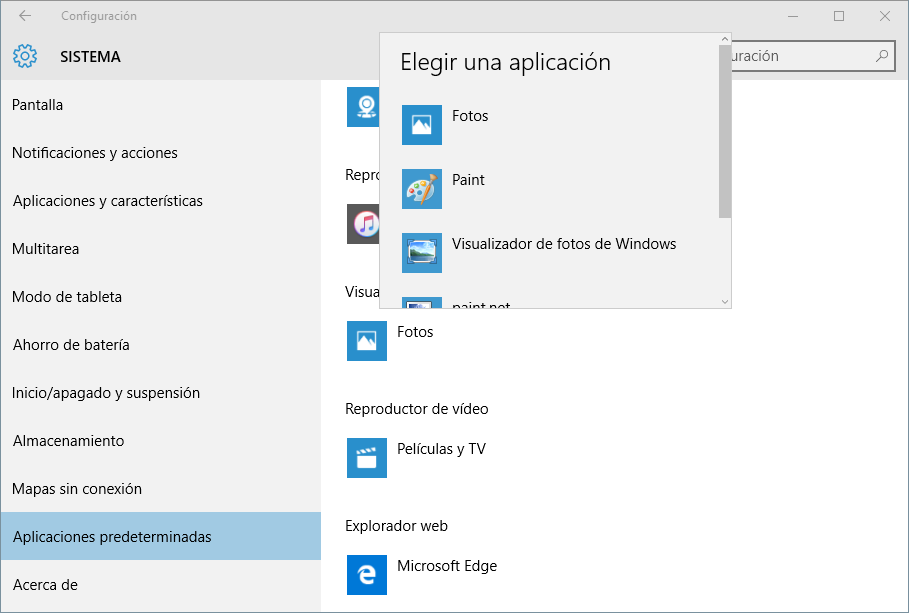
Task: Click the Sistema settings gear icon
Action: click(x=25, y=56)
